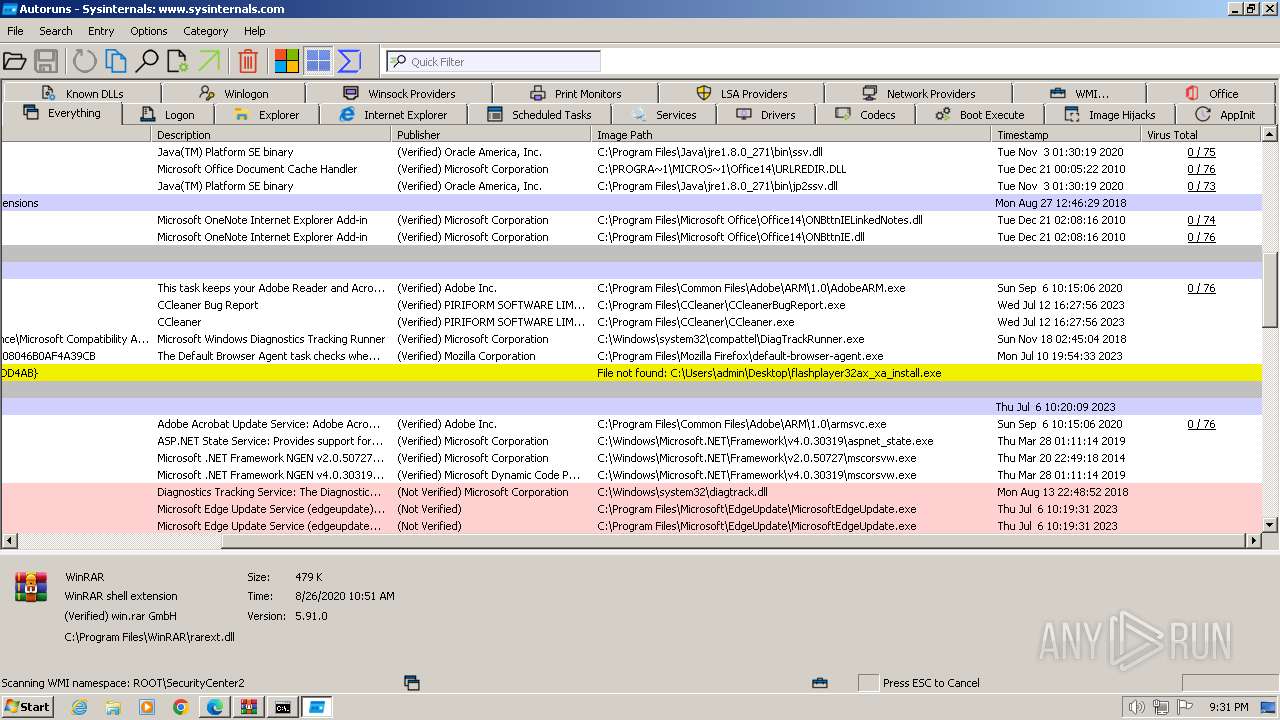The height and width of the screenshot is (720, 1280).
Task: Open the 0 / 74 VirusTotal result link
Action: 1201,220
